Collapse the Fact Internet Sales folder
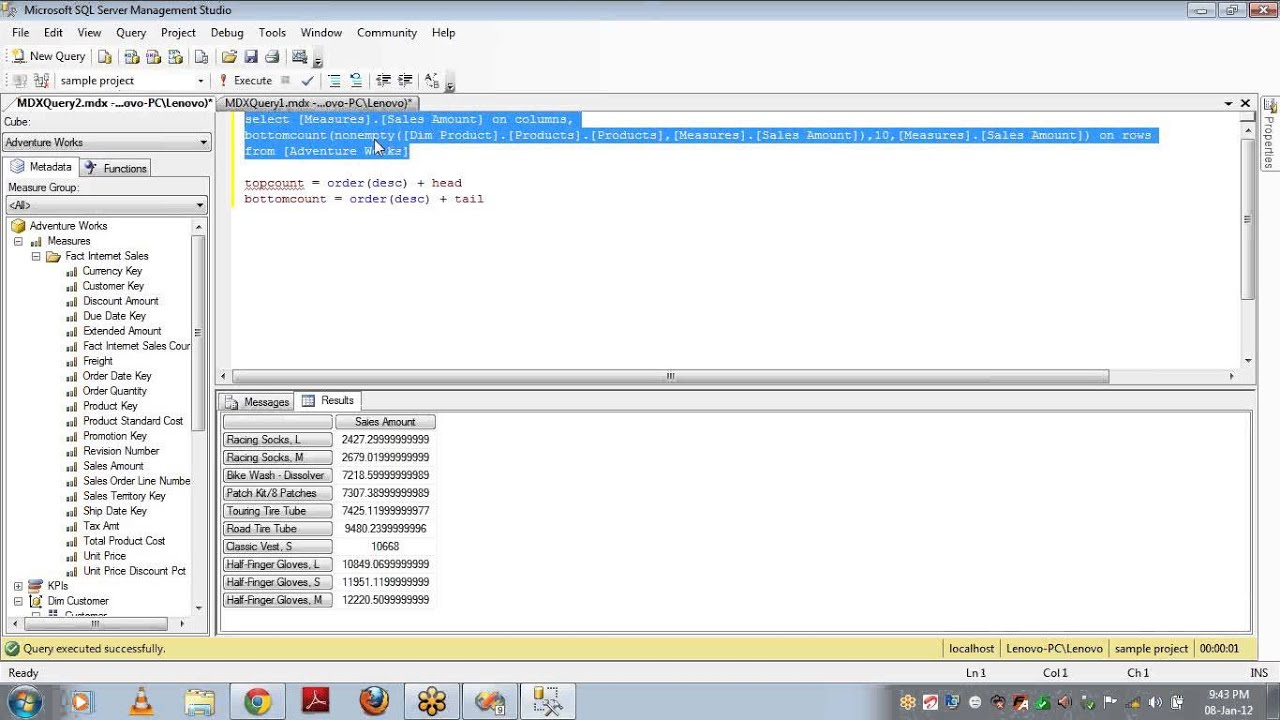 [36, 256]
